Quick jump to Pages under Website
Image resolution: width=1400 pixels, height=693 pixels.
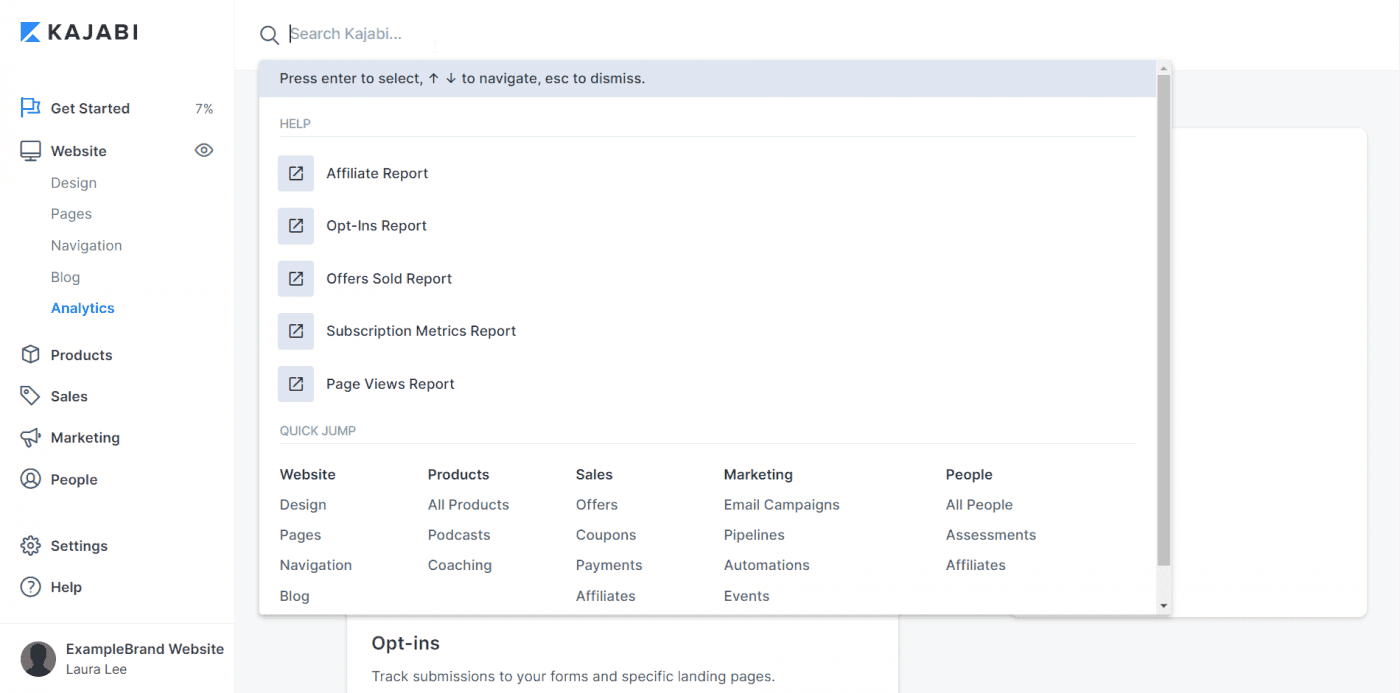(300, 535)
